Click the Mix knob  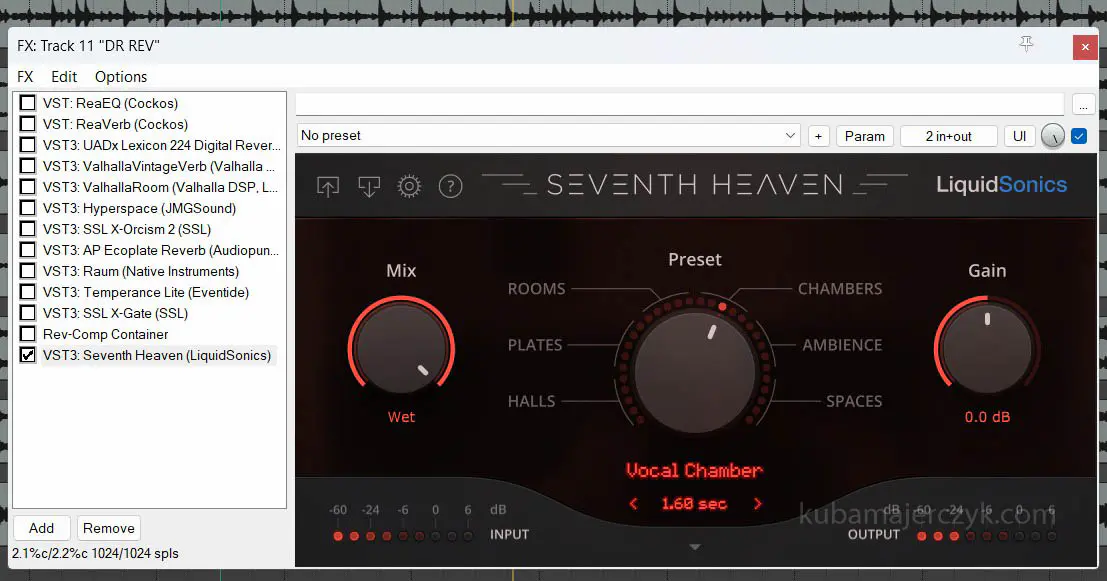(x=401, y=347)
